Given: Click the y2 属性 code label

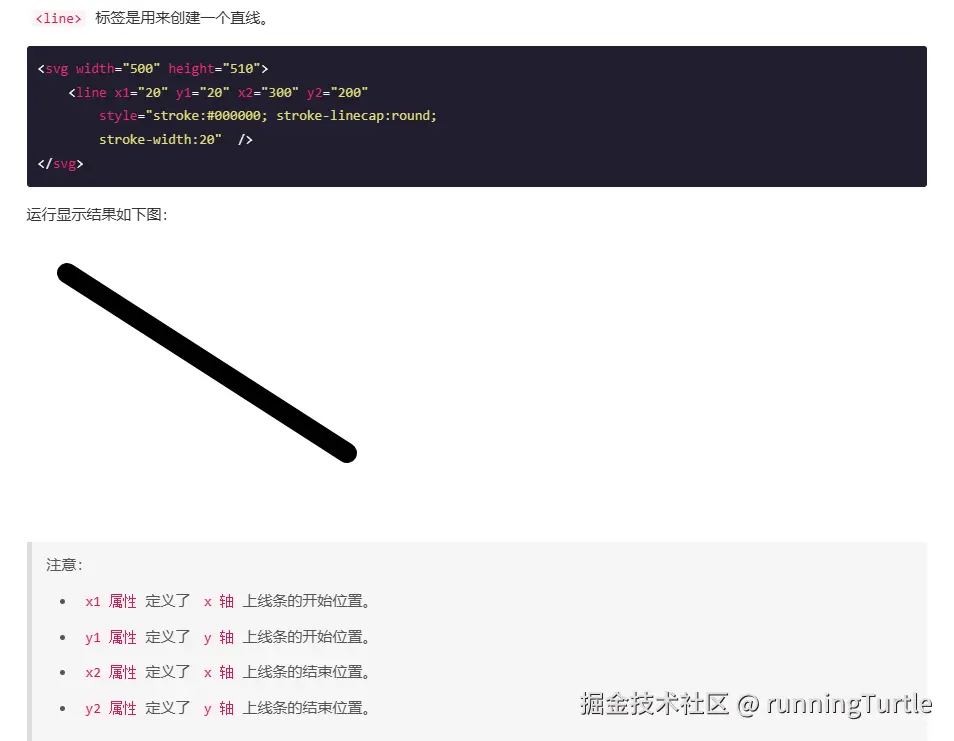Looking at the screenshot, I should [x=111, y=709].
